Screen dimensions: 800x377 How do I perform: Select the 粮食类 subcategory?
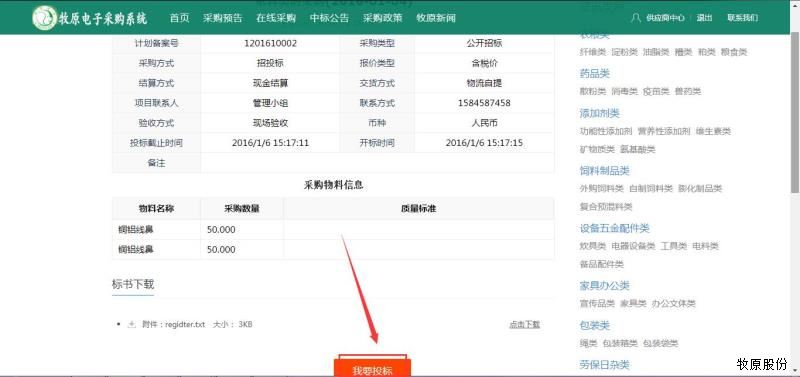pyautogui.click(x=734, y=52)
